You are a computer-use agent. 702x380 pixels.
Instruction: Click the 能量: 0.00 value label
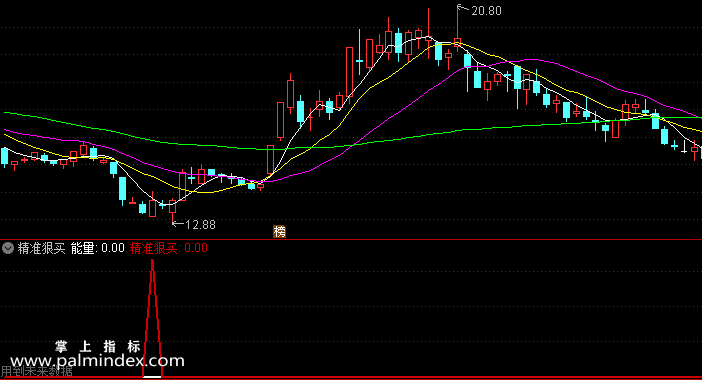click(x=98, y=248)
